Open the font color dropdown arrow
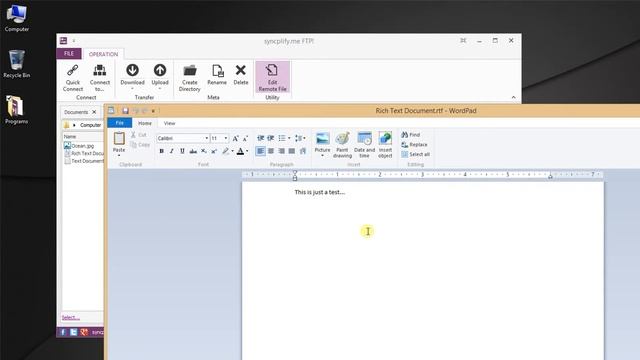This screenshot has width=640, height=360. (x=247, y=151)
